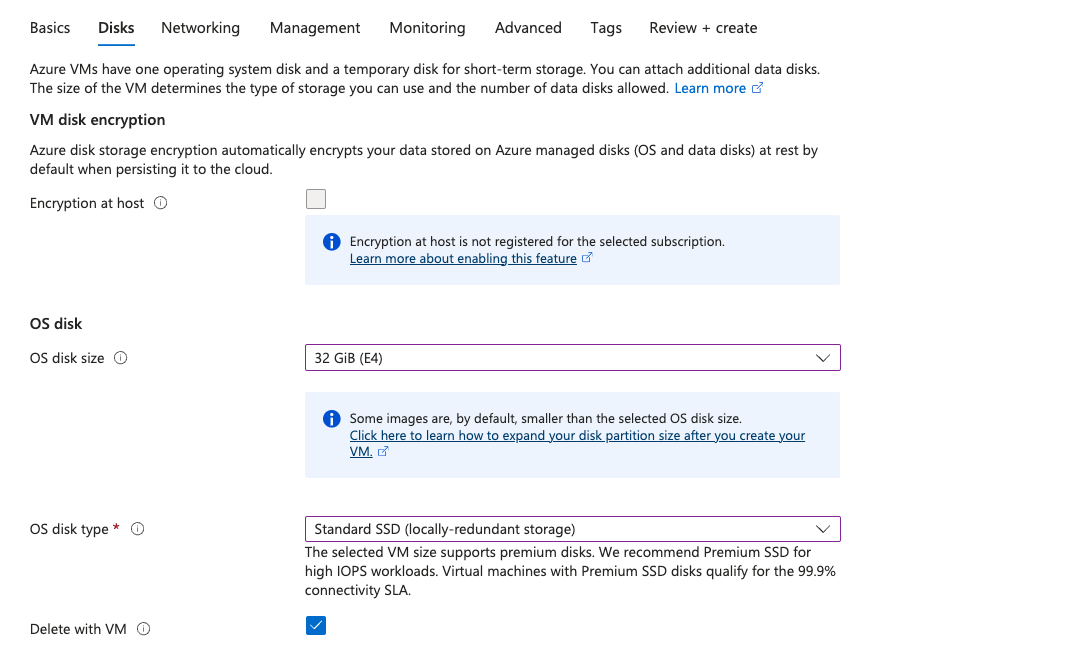1089x650 pixels.
Task: Click info icon next to Encryption at host
Action: click(161, 203)
